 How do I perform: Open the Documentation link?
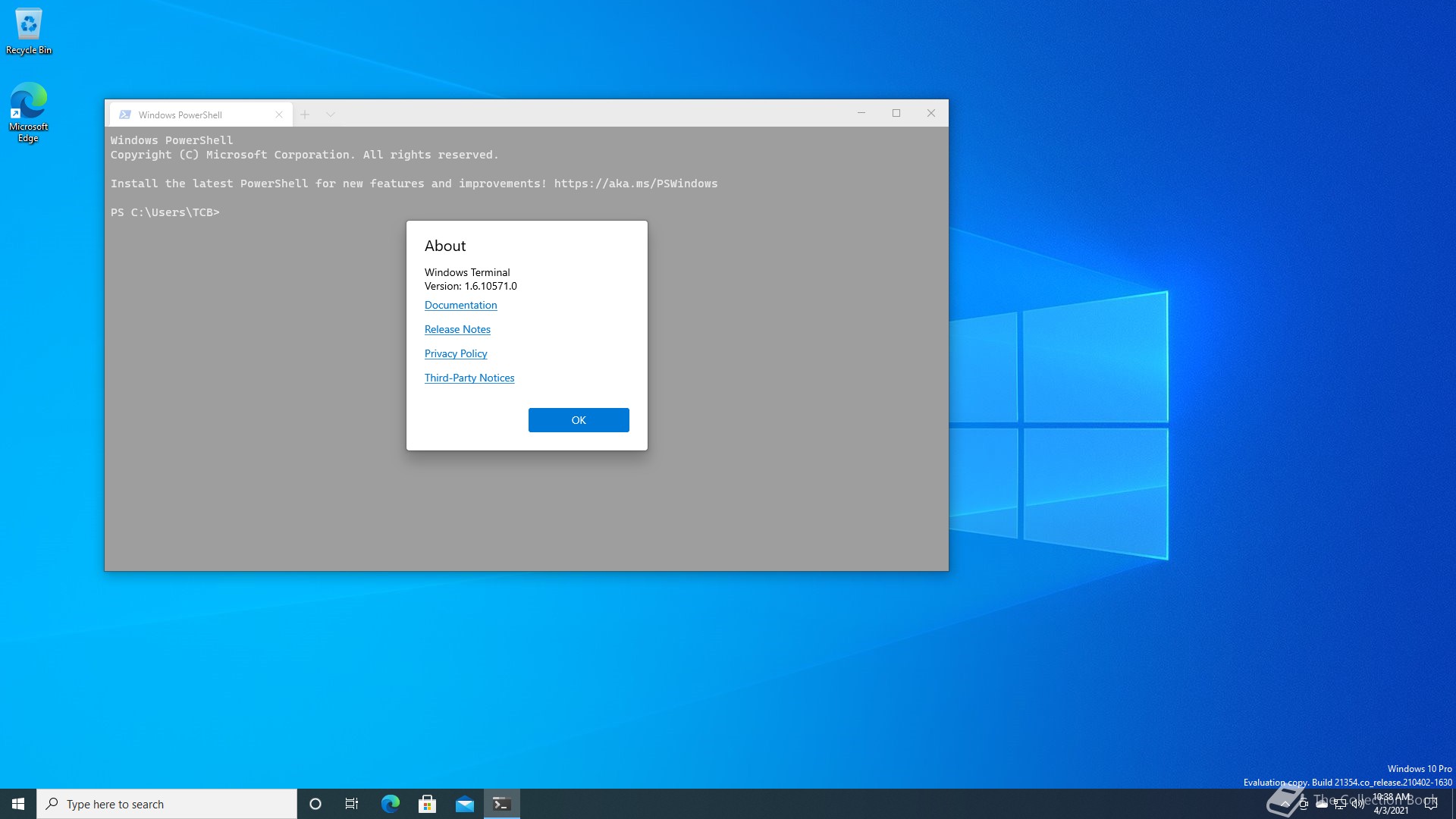tap(460, 305)
